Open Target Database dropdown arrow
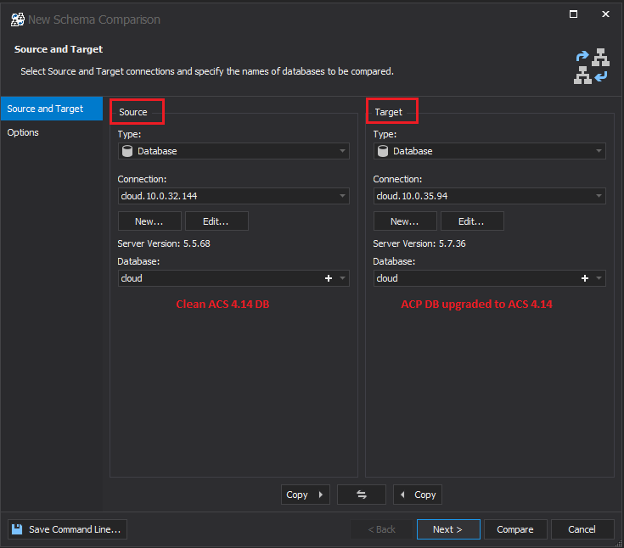Viewport: 624px width, 548px height. pyautogui.click(x=599, y=278)
